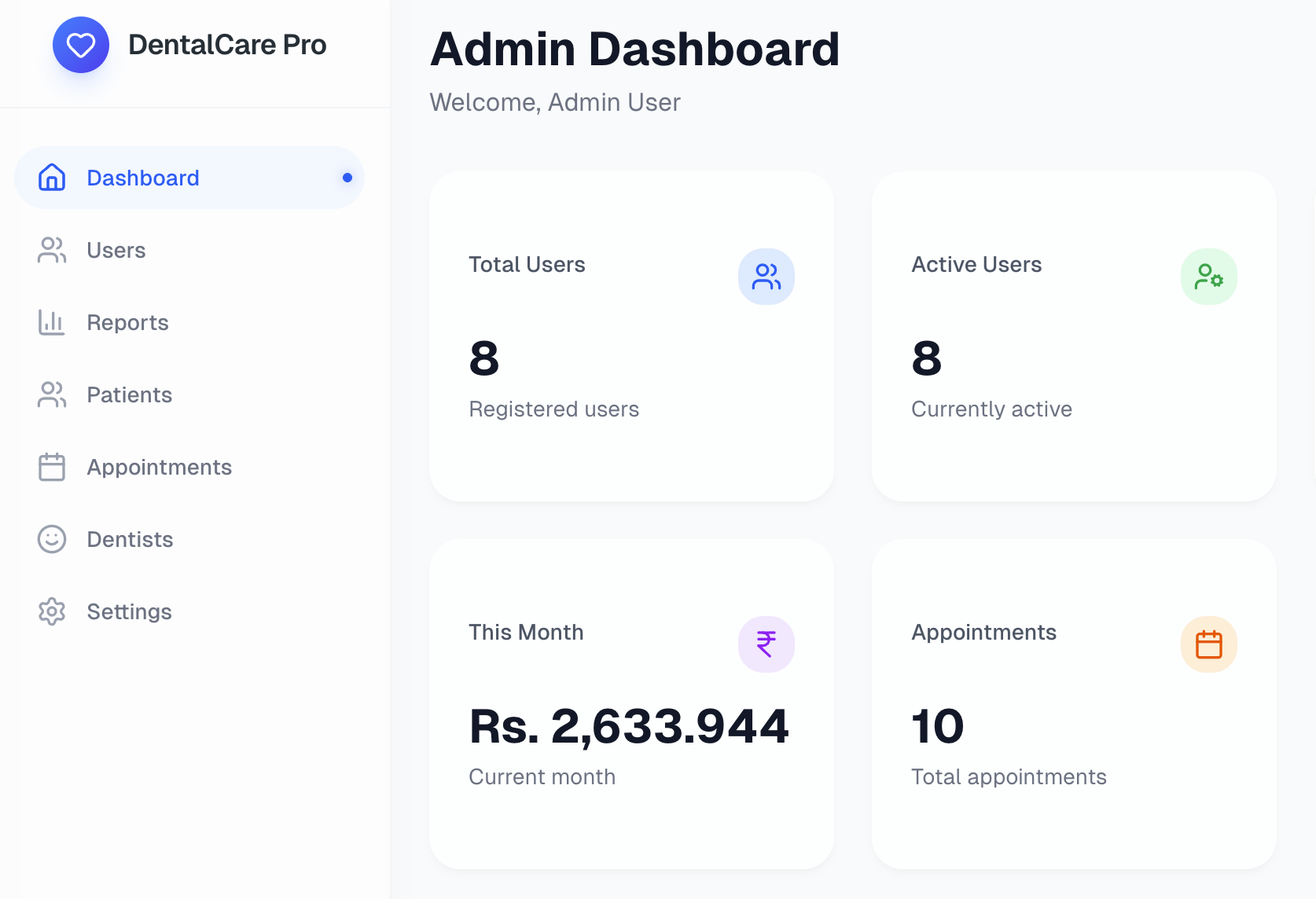Click the green Active Users icon
The width and height of the screenshot is (1316, 899).
(1208, 277)
